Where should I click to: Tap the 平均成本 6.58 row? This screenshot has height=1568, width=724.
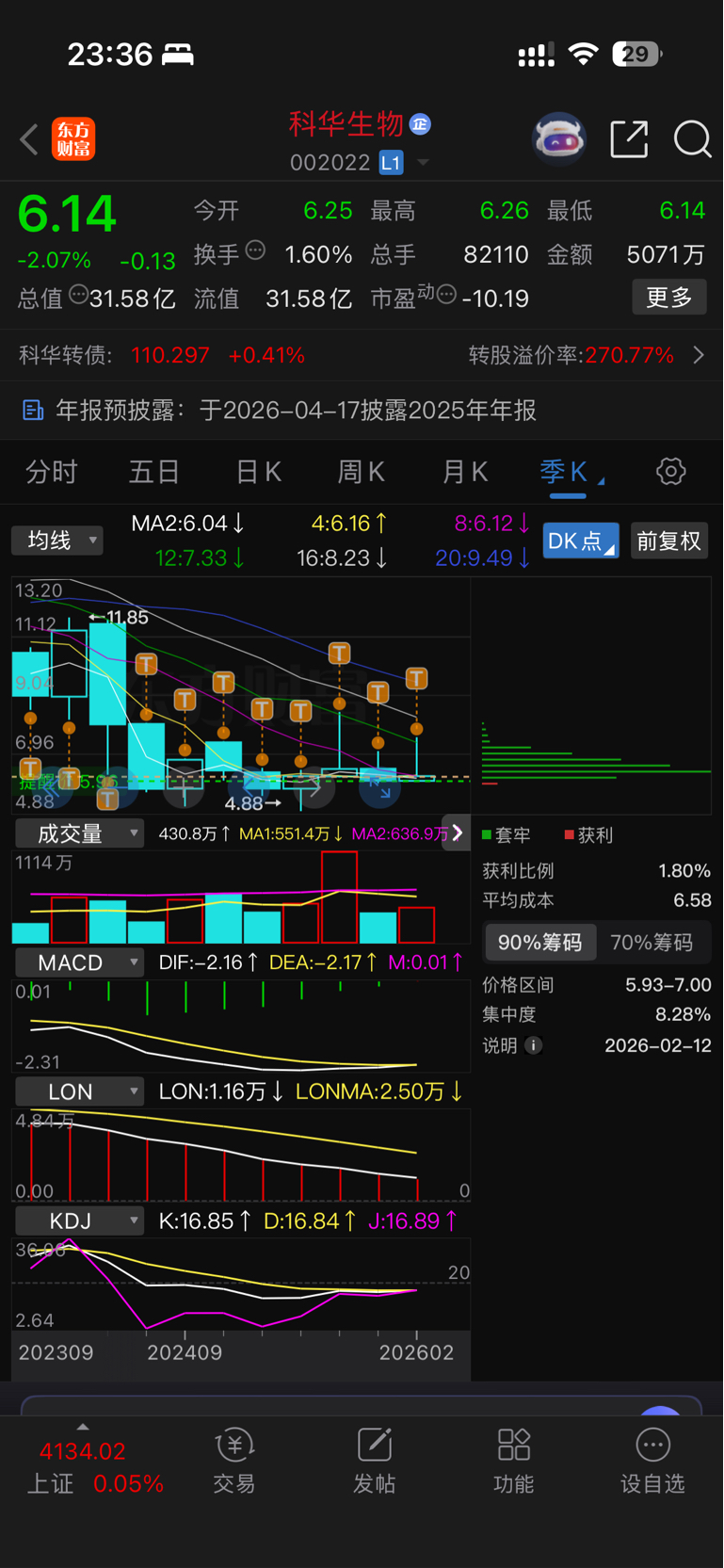click(597, 900)
